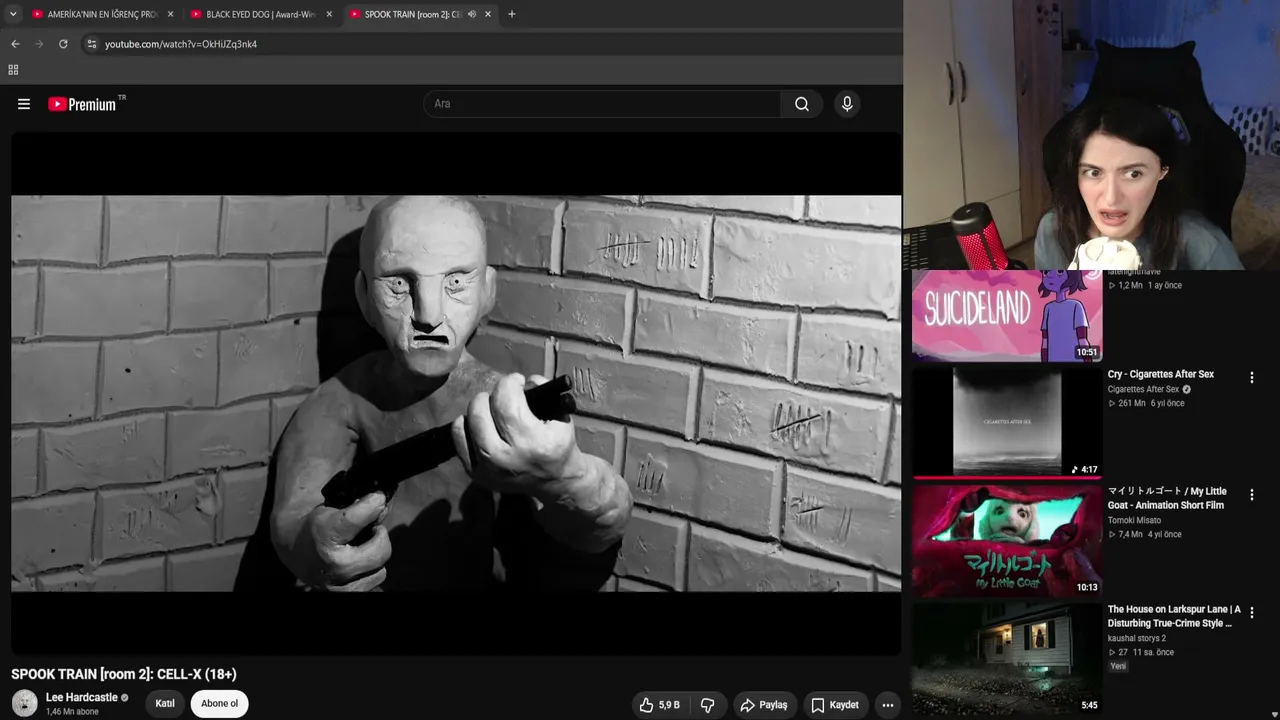Click the '7,4 Mn' views text
Image resolution: width=1280 pixels, height=720 pixels.
[1130, 534]
